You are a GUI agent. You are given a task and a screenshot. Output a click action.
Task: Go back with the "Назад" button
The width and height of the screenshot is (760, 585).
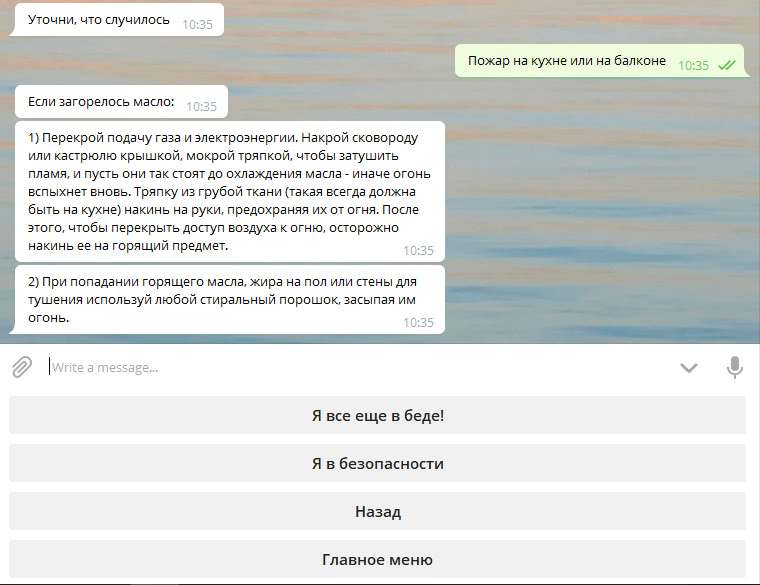[377, 511]
